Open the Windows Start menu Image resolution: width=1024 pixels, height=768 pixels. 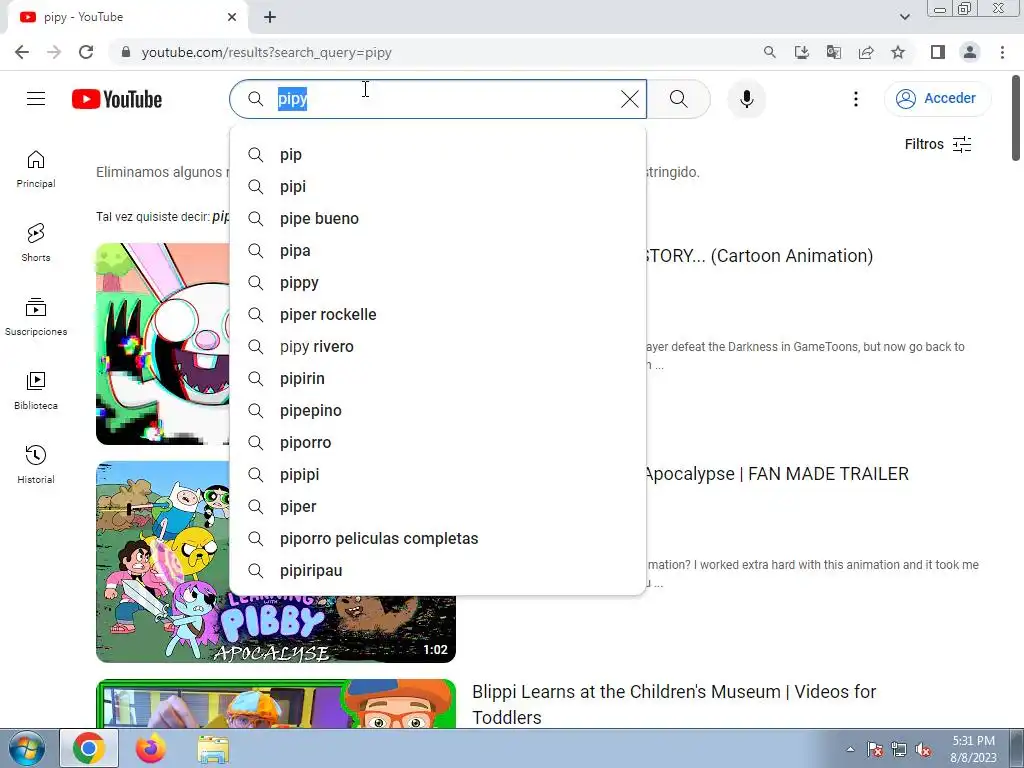(x=27, y=749)
